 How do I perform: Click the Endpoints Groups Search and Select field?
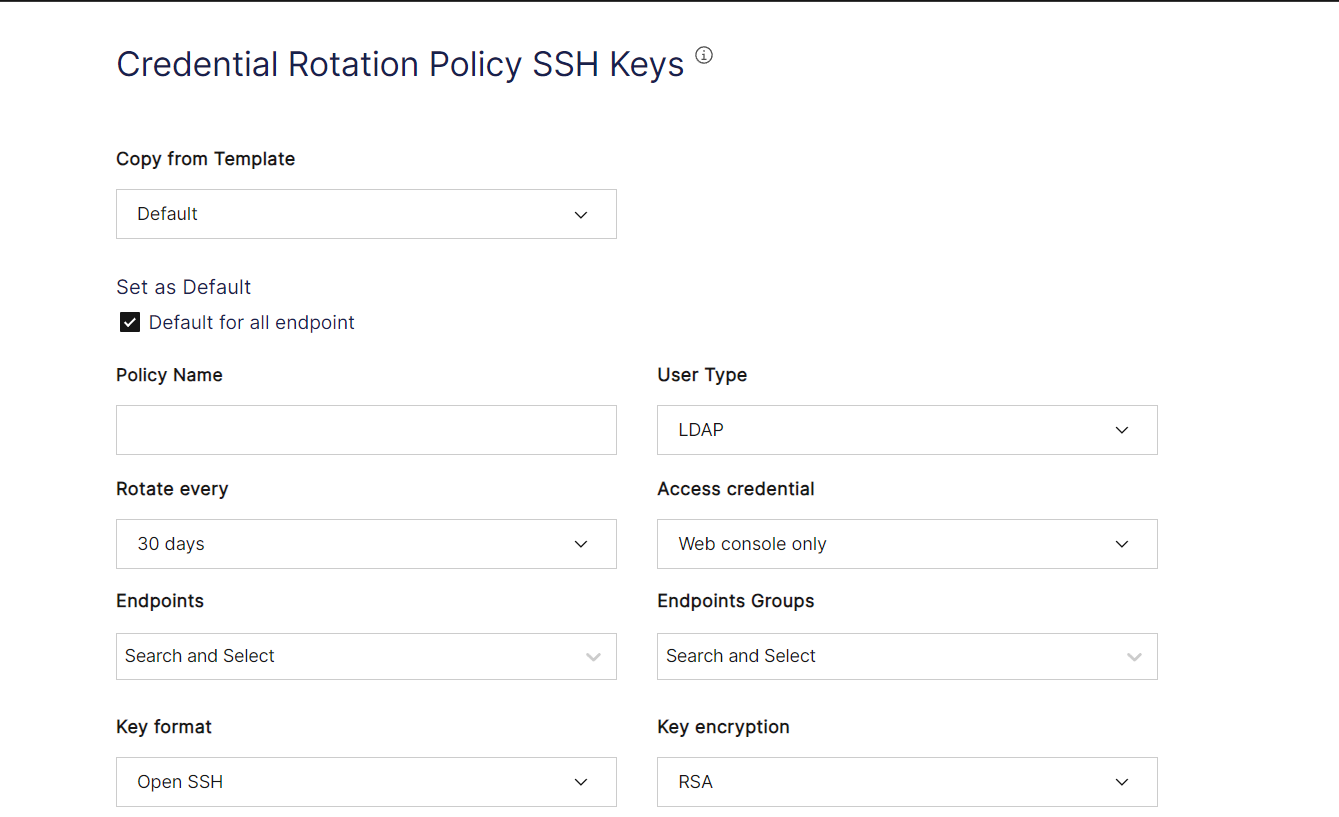[x=840, y=656]
